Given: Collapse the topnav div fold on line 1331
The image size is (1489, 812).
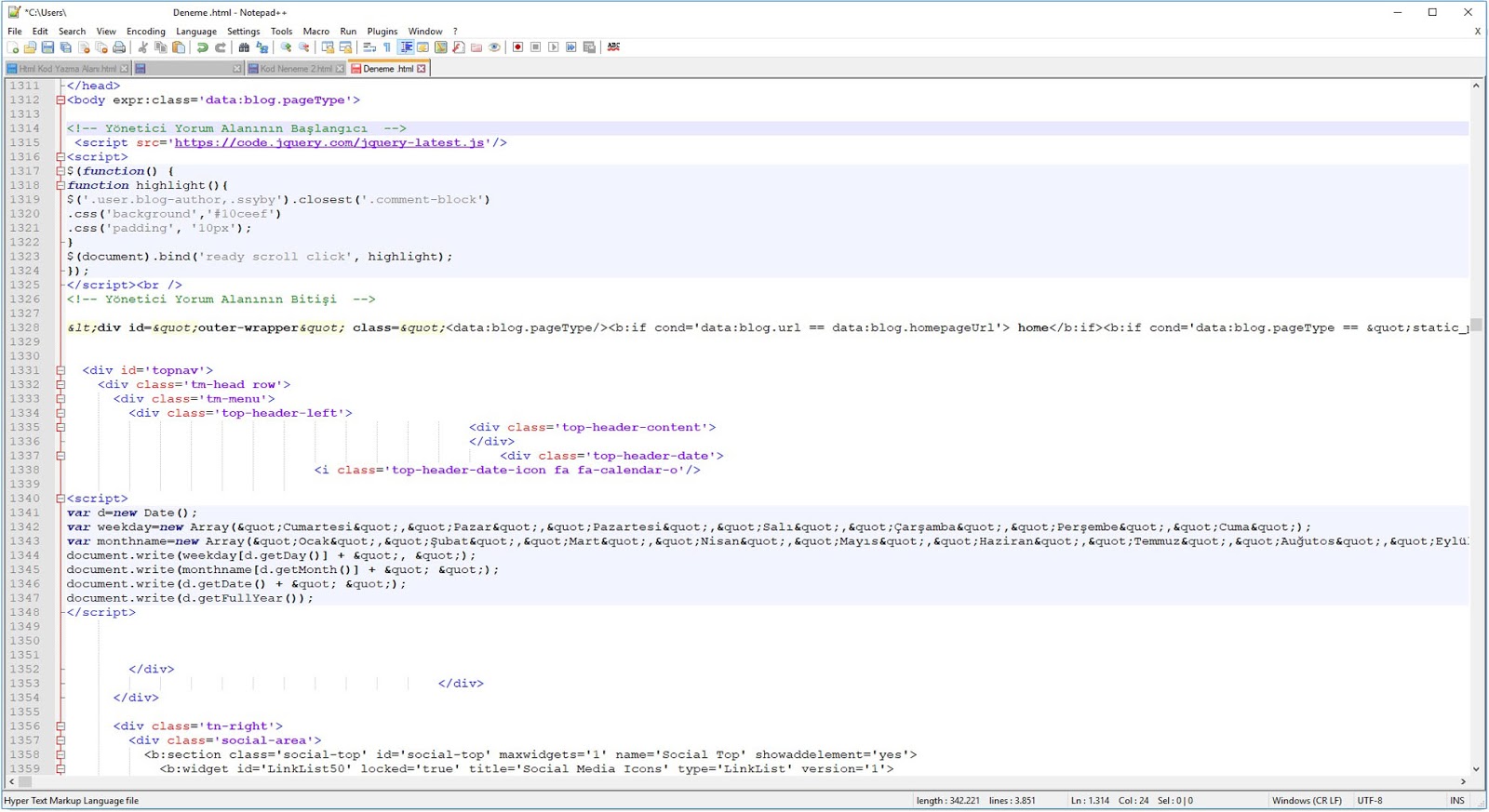Looking at the screenshot, I should pyautogui.click(x=60, y=370).
